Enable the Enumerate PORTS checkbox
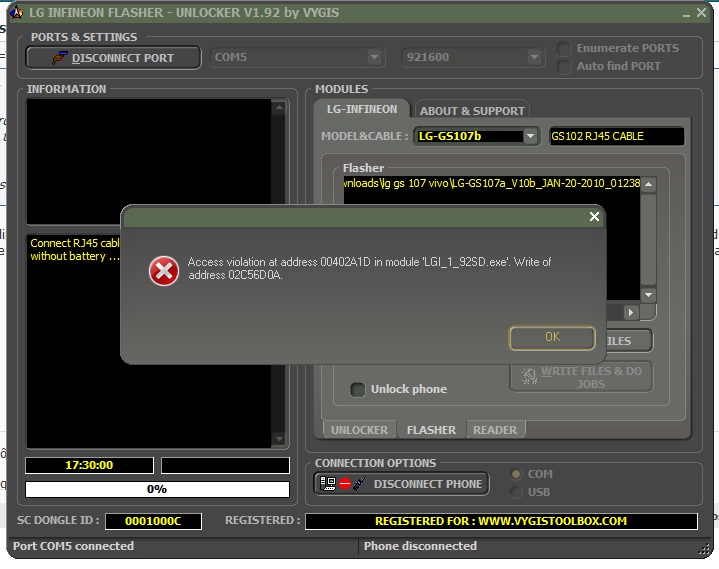The height and width of the screenshot is (569, 719). 564,48
